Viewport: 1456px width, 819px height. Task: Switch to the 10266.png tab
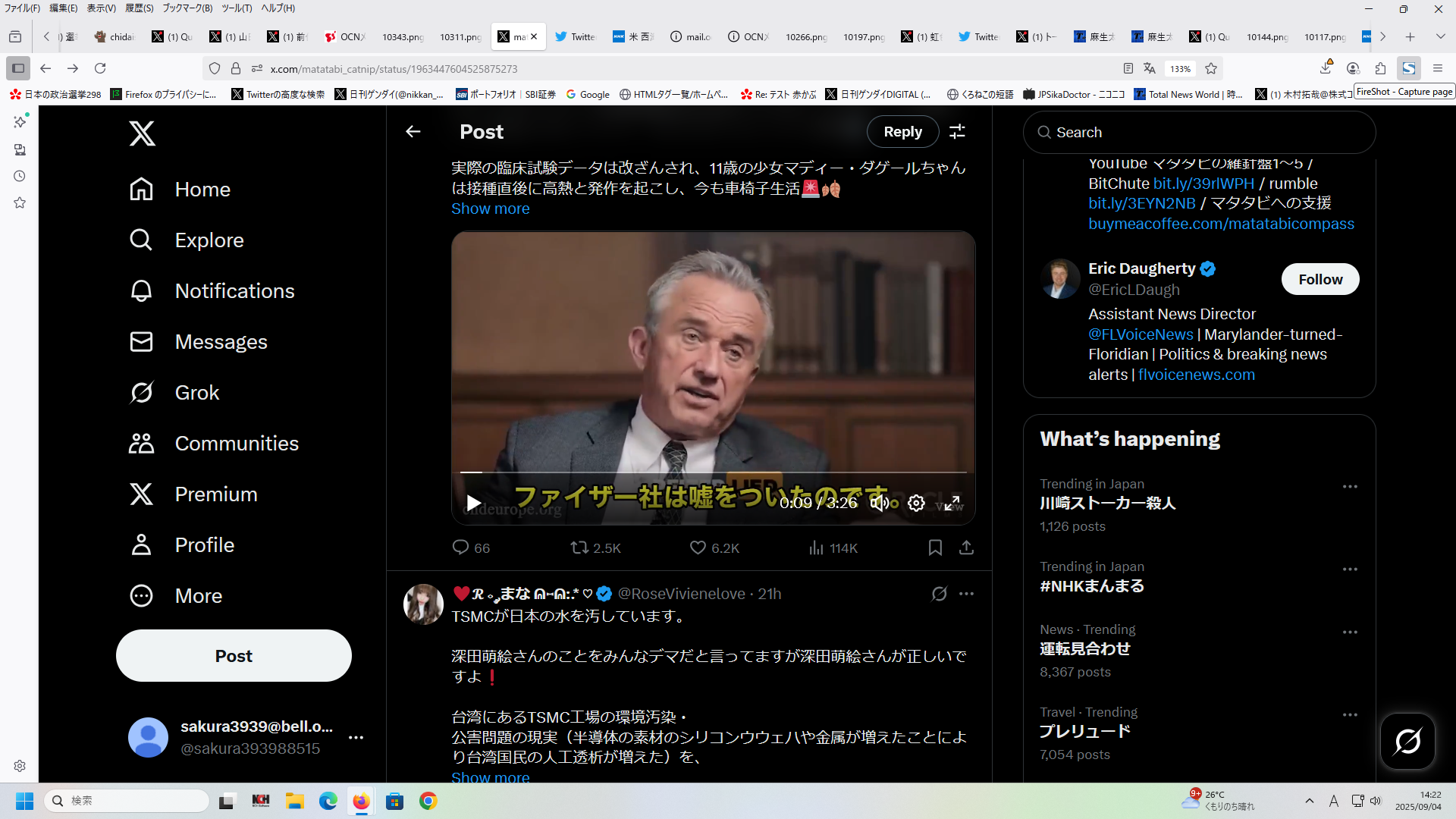pos(805,36)
